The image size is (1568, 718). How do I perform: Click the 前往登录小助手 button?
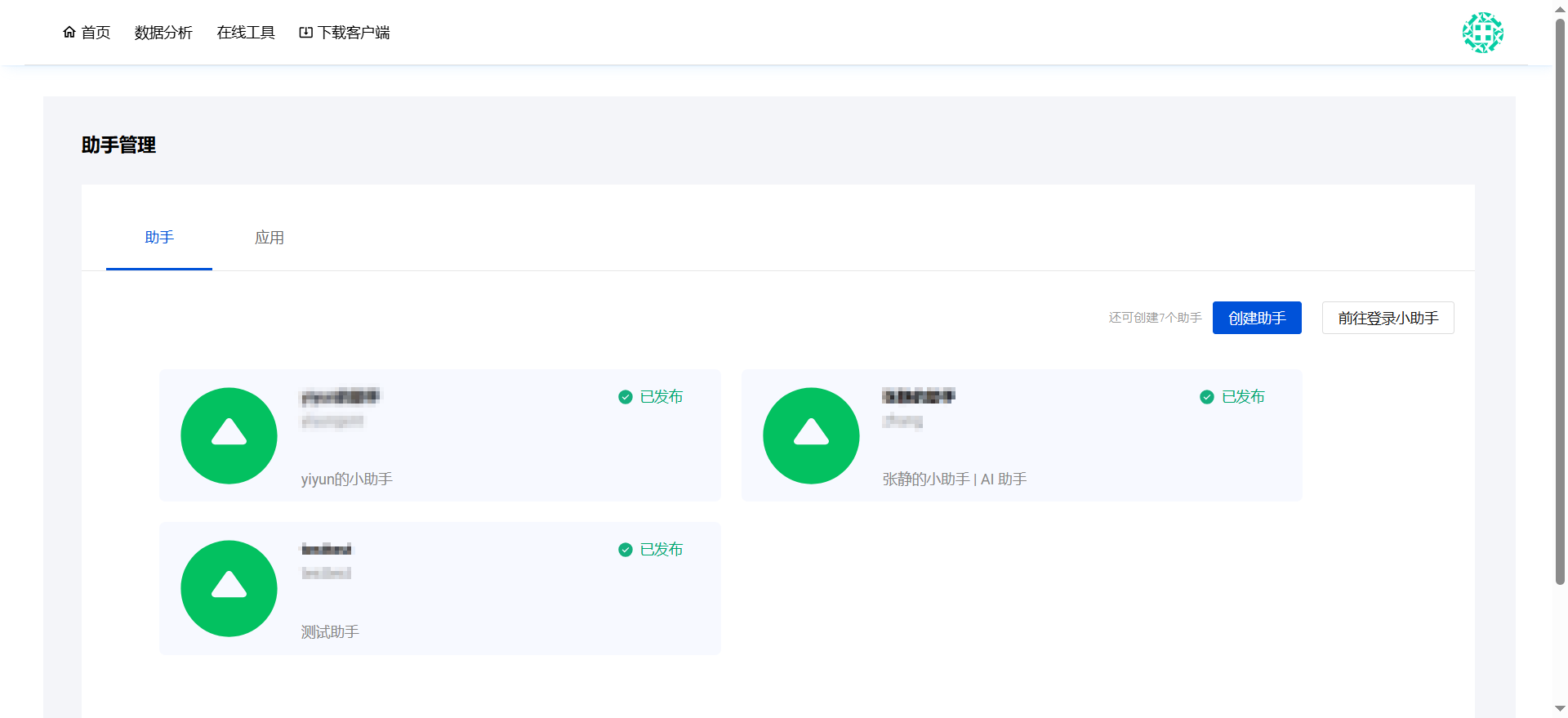coord(1388,318)
